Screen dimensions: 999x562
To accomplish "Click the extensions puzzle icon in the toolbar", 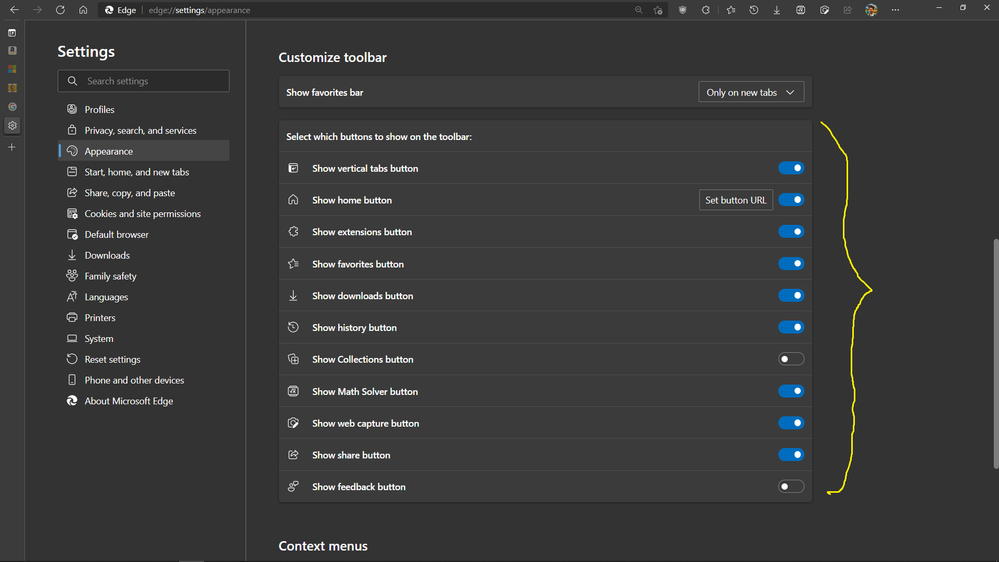I will (706, 10).
